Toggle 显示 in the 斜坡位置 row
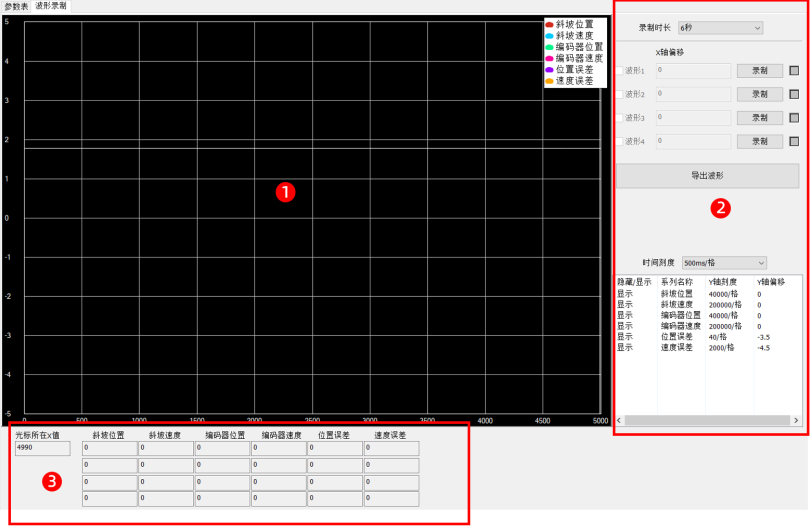The width and height of the screenshot is (812, 531). 625,294
